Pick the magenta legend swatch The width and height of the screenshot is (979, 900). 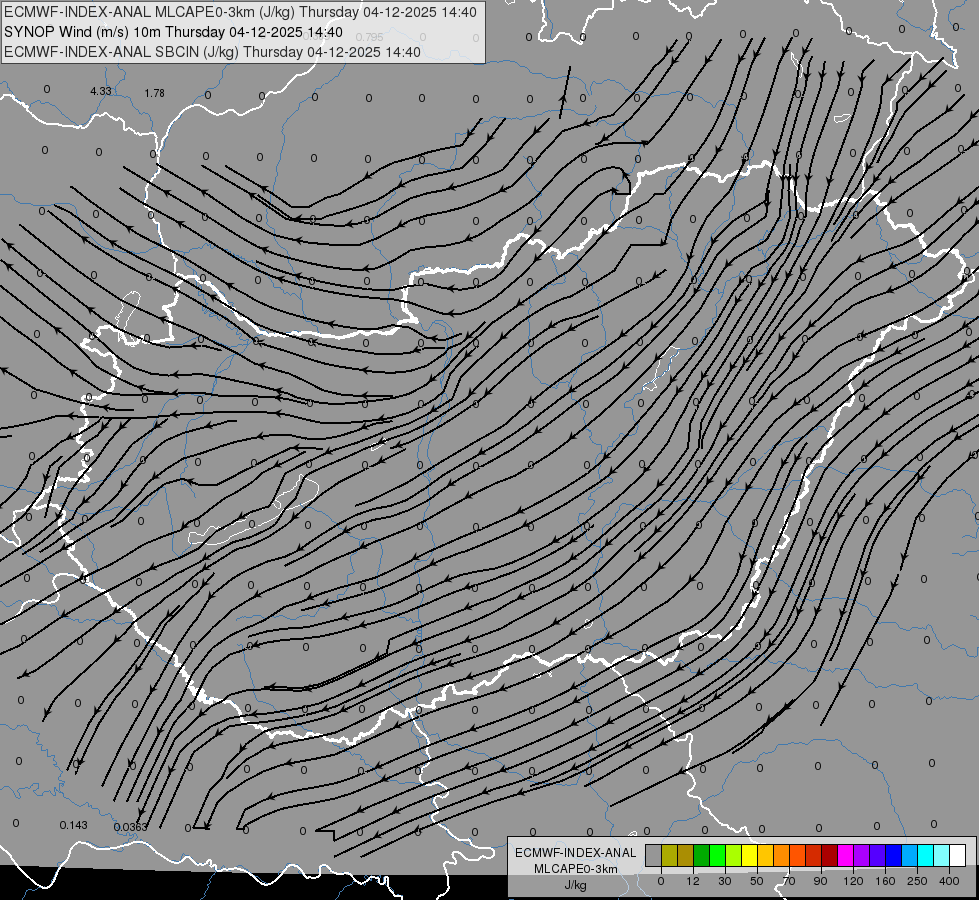(x=846, y=855)
